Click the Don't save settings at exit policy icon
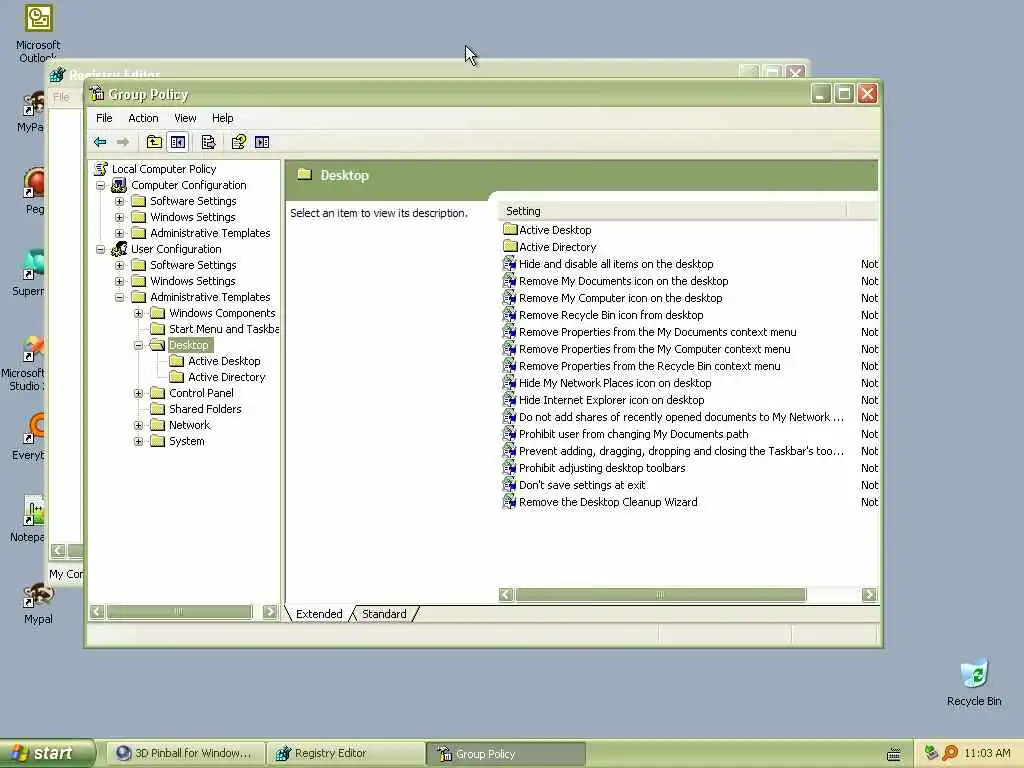 [509, 485]
